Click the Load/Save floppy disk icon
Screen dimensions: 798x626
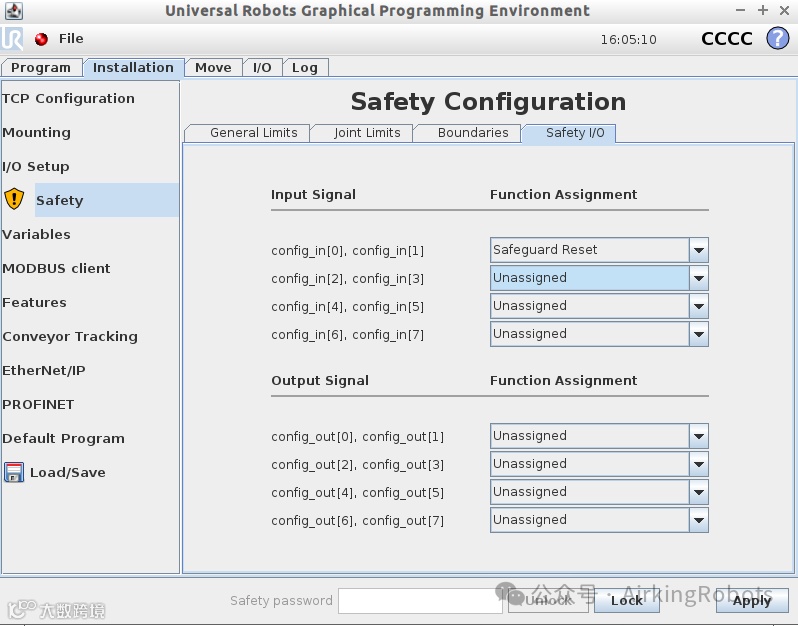14,472
